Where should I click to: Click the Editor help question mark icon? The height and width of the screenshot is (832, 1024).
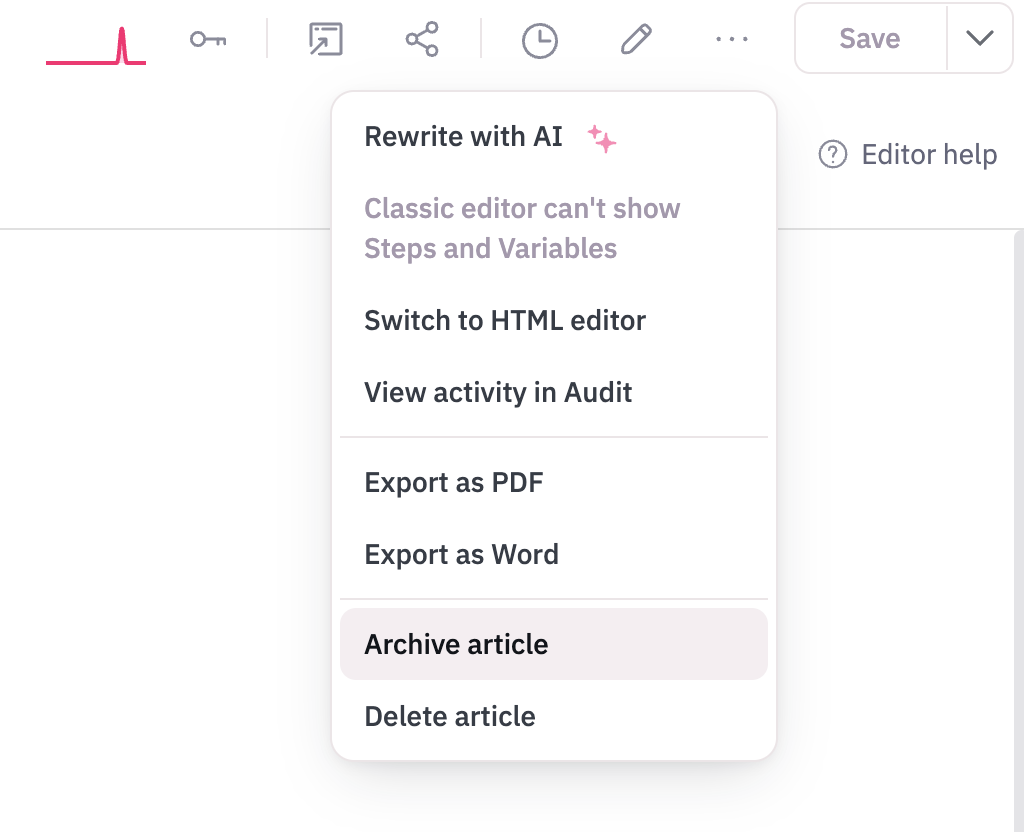pyautogui.click(x=833, y=155)
